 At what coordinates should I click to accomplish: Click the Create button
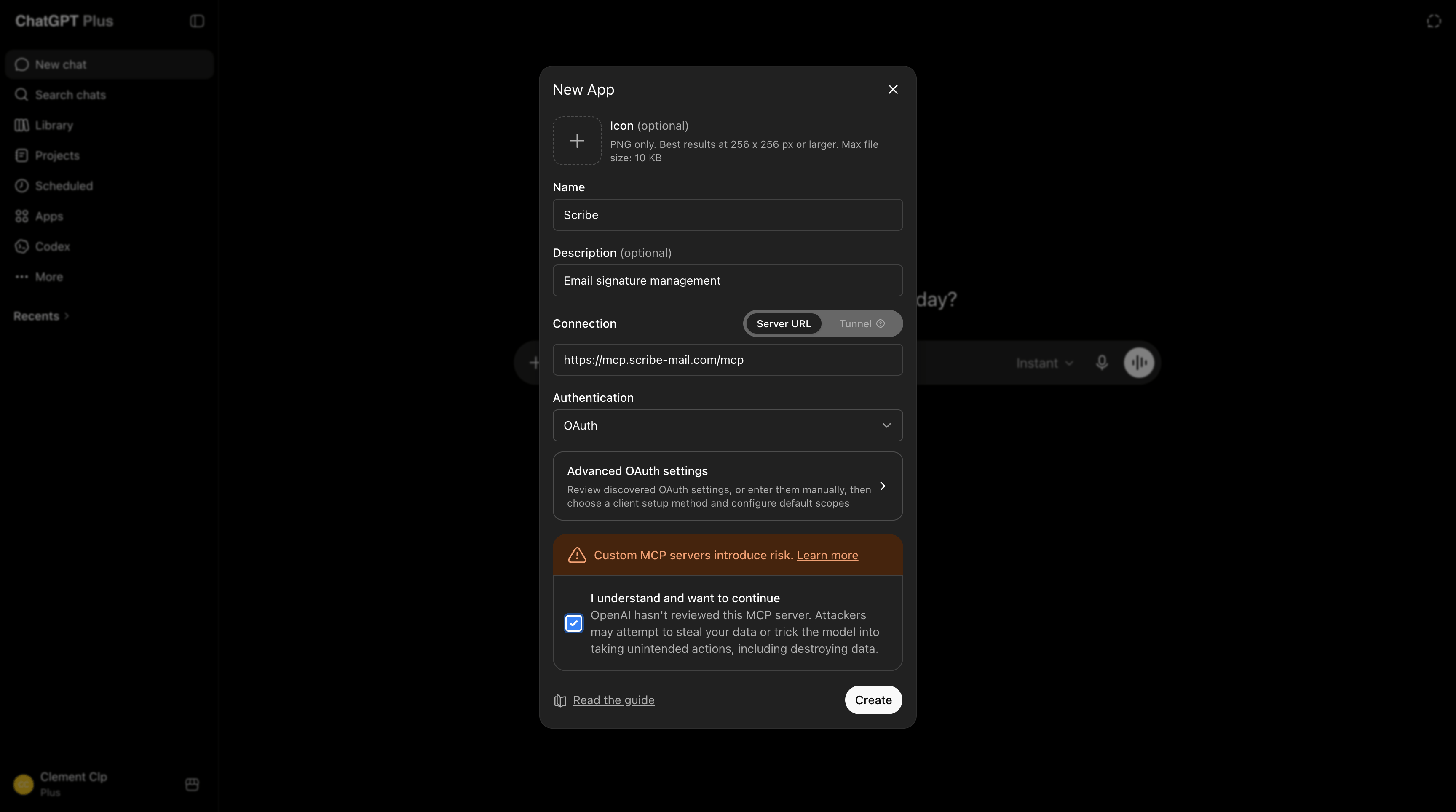873,700
